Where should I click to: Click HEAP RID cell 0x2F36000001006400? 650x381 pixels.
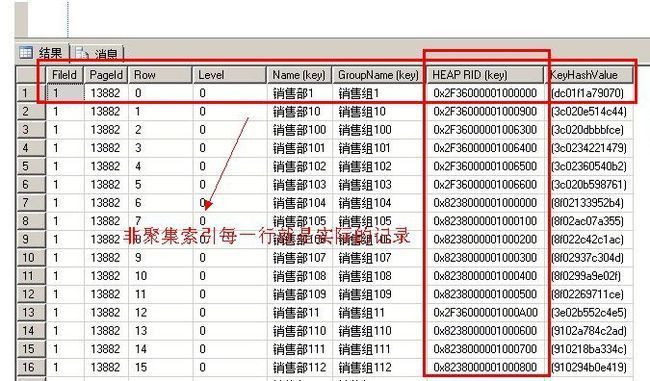[485, 148]
